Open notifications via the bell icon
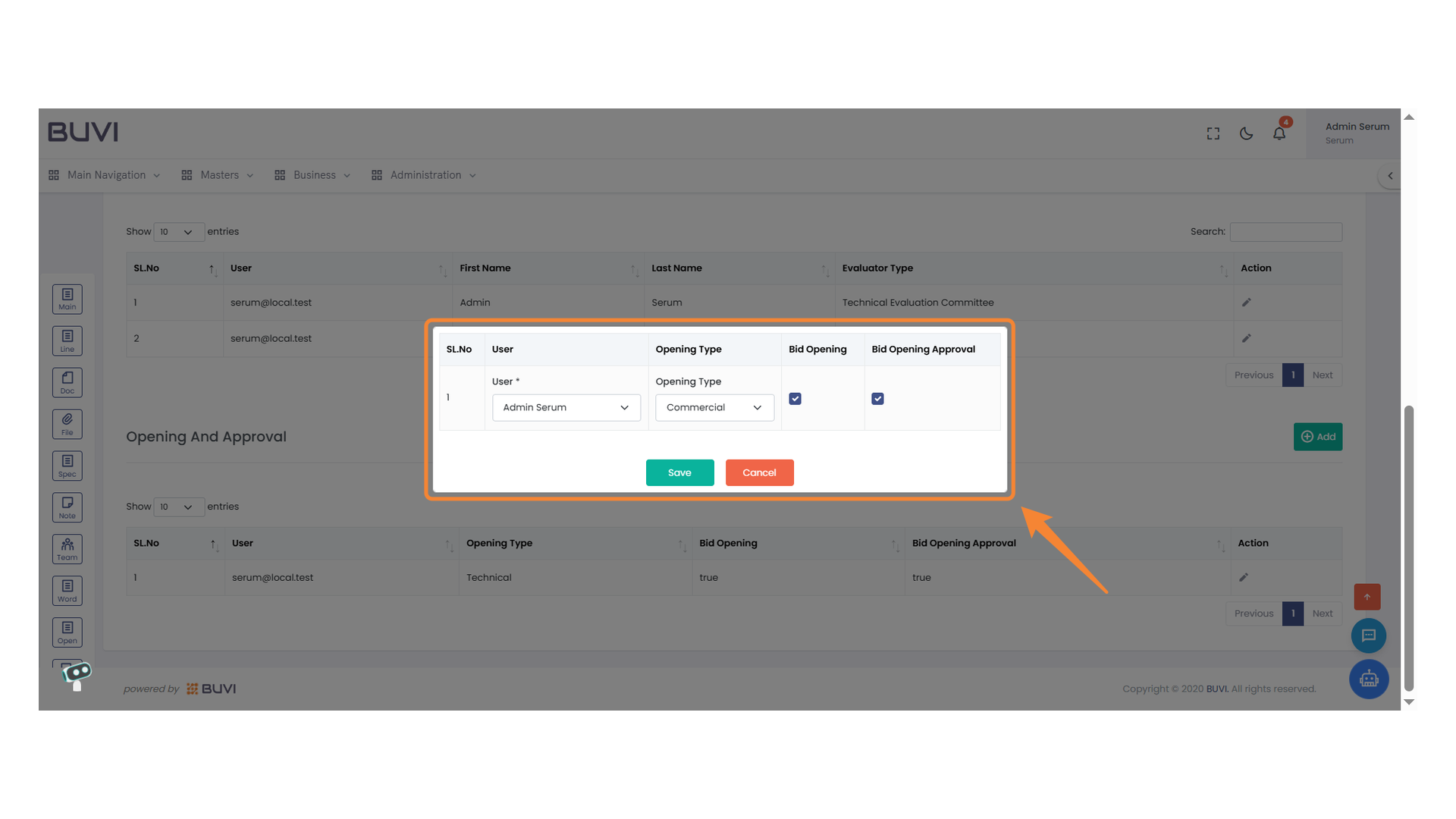Screen dimensions: 1456x819 pos(1279,133)
